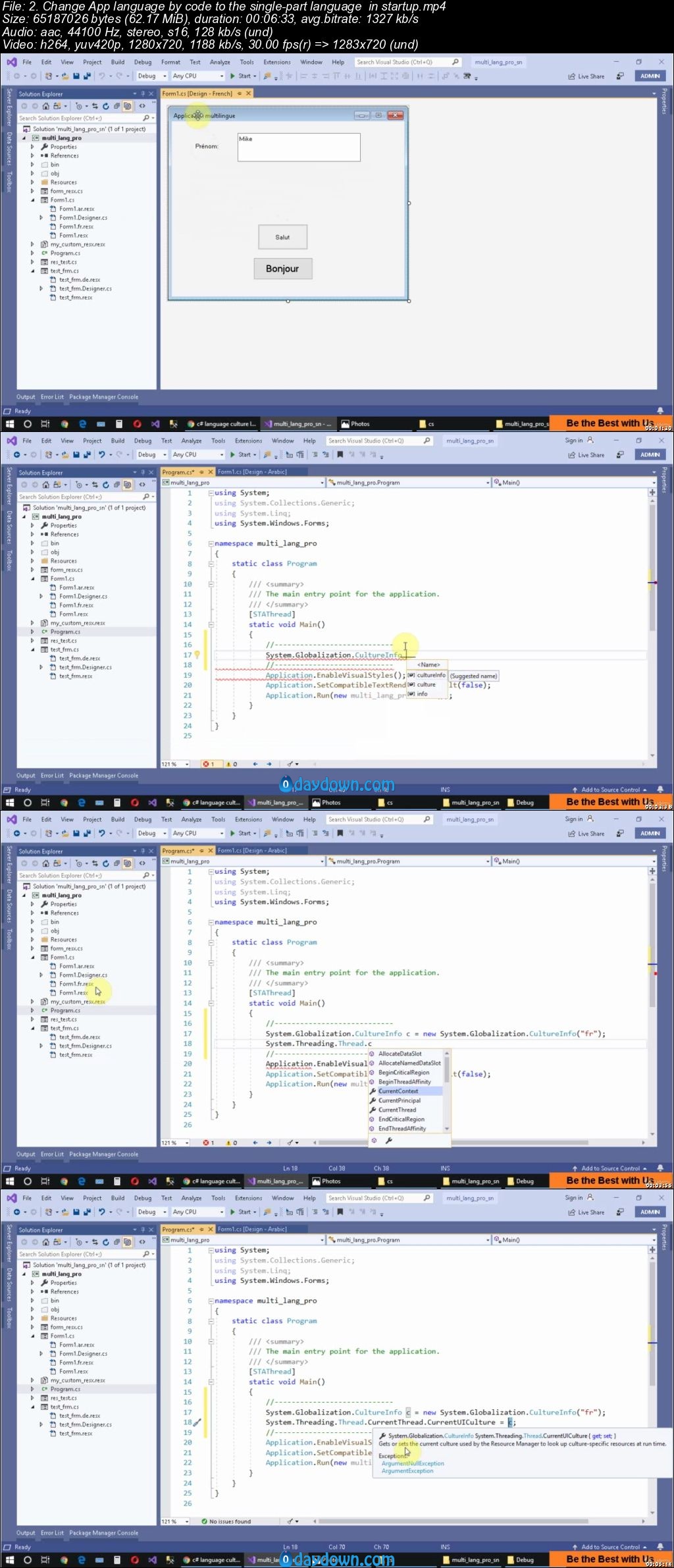Select EndThreadAffinity in the IntelliSense list
The image size is (674, 1568).
pos(405,1129)
